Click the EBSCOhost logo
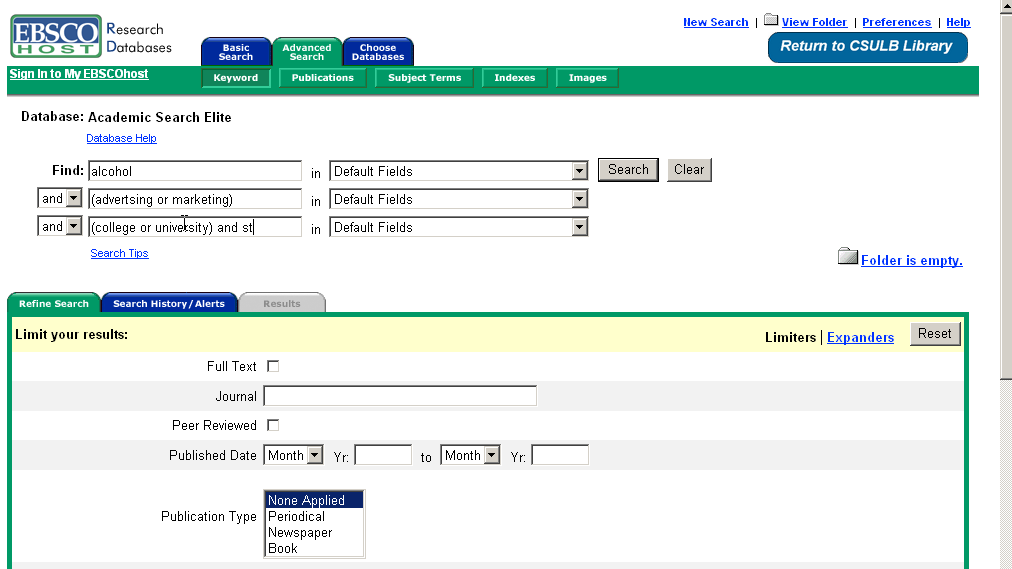 pyautogui.click(x=56, y=36)
